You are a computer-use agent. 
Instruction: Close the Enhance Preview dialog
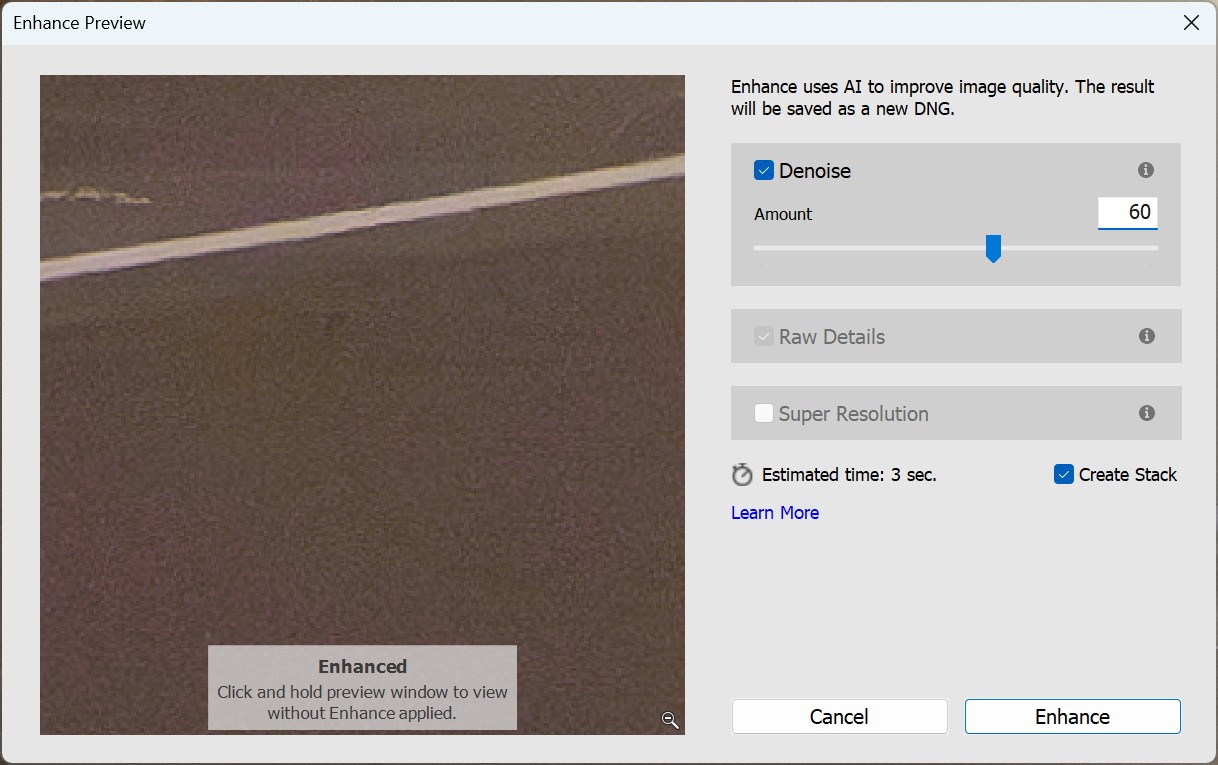click(1191, 23)
